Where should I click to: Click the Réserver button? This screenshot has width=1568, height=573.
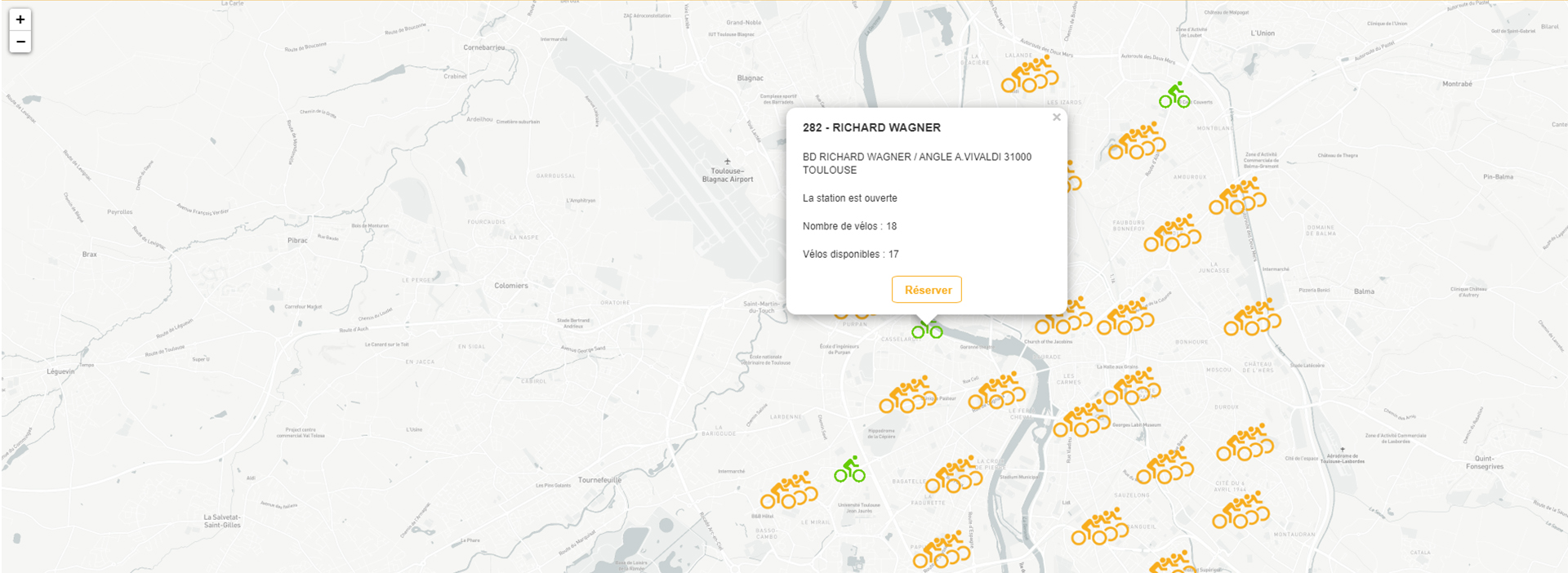tap(927, 290)
